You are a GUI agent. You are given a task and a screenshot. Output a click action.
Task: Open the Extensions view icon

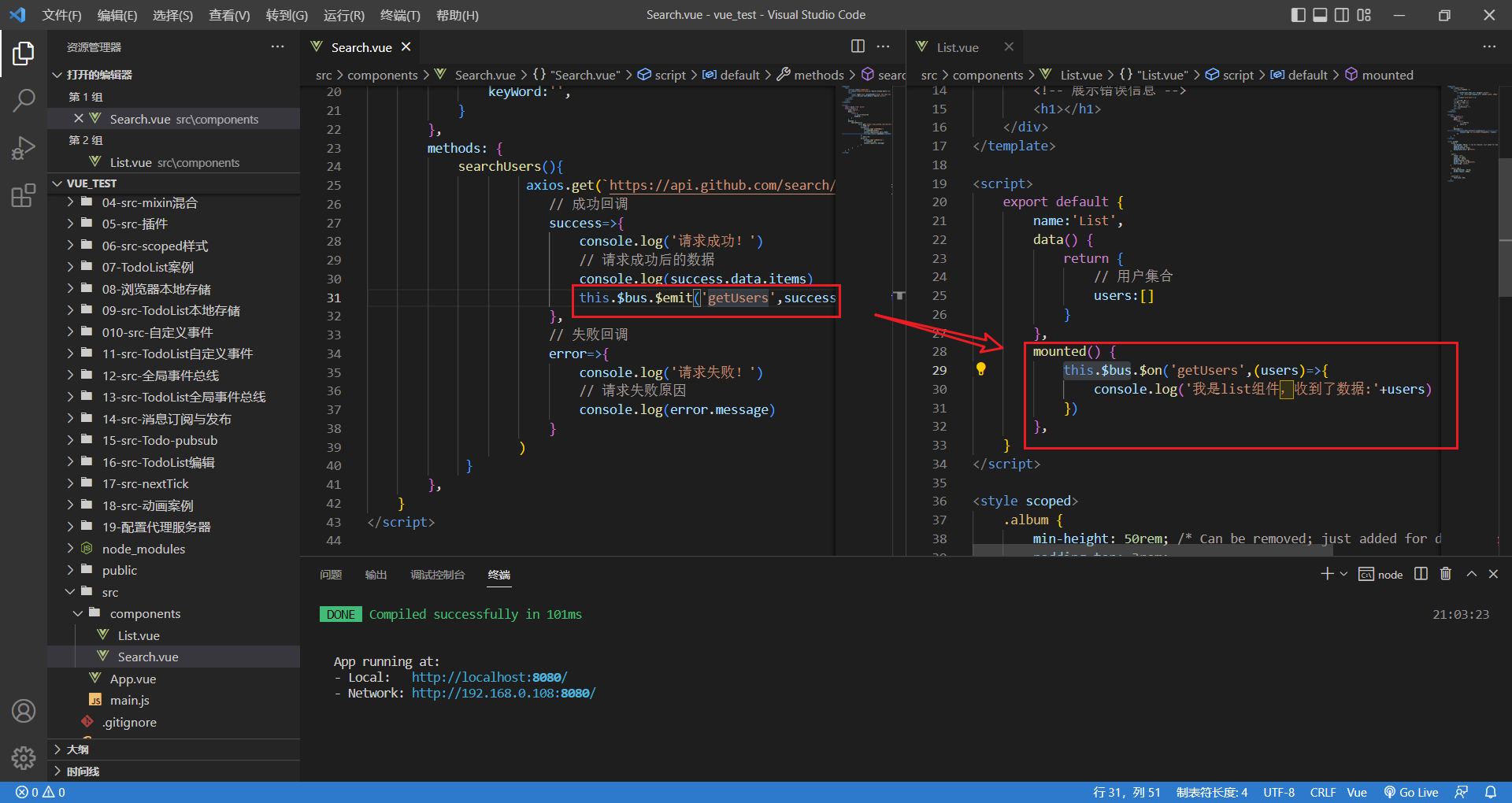click(x=24, y=195)
